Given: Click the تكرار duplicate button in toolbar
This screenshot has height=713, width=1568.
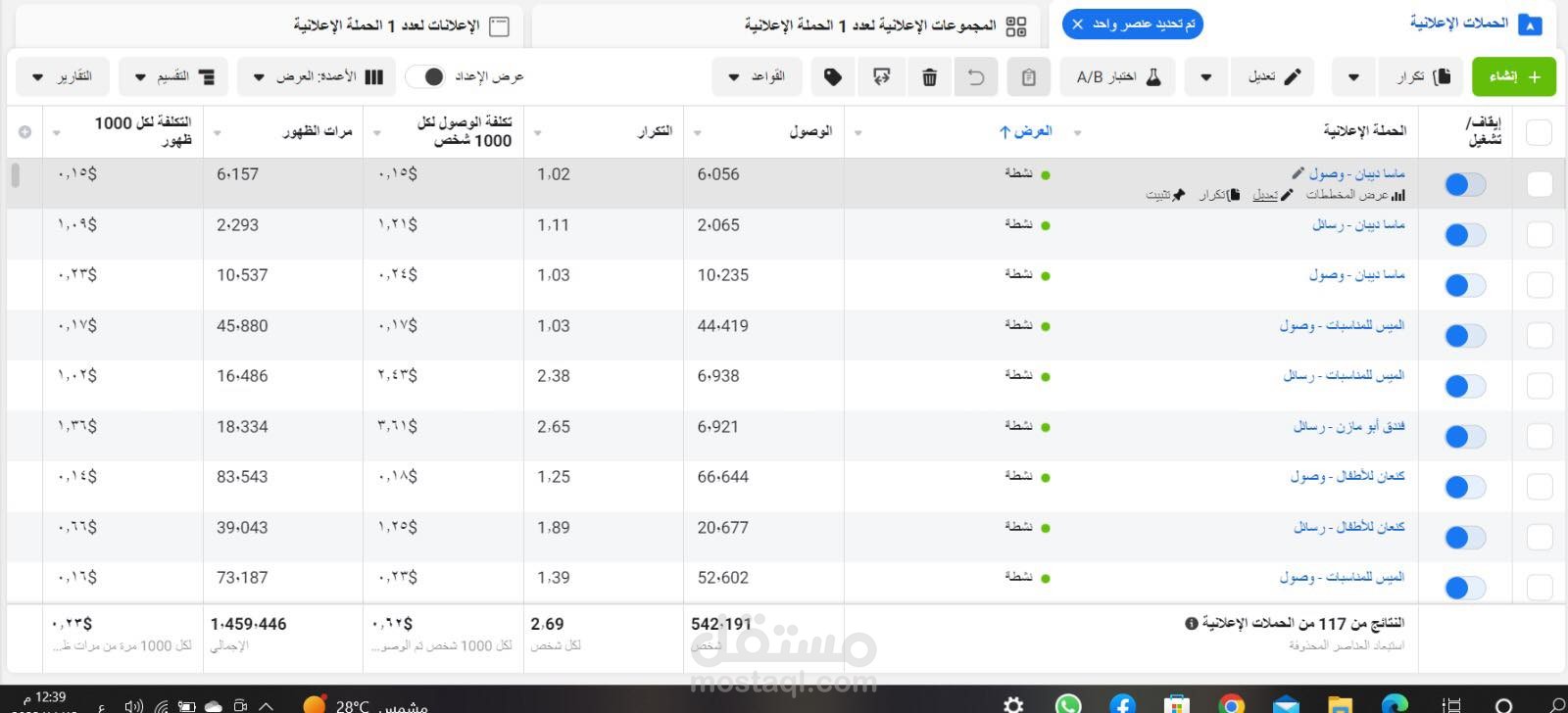Looking at the screenshot, I should (1423, 76).
